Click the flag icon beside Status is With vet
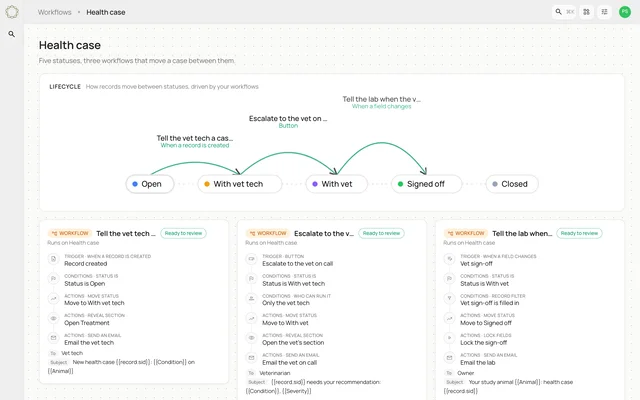The image size is (640, 400). [x=449, y=279]
